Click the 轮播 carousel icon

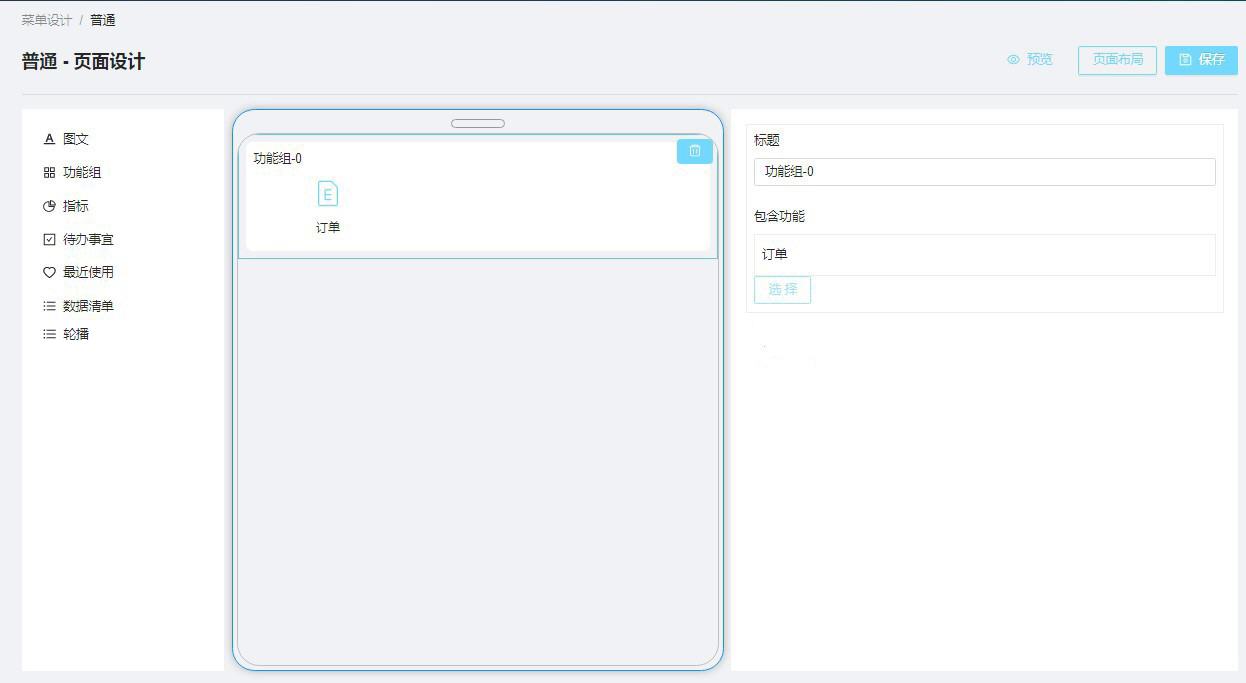[x=49, y=334]
